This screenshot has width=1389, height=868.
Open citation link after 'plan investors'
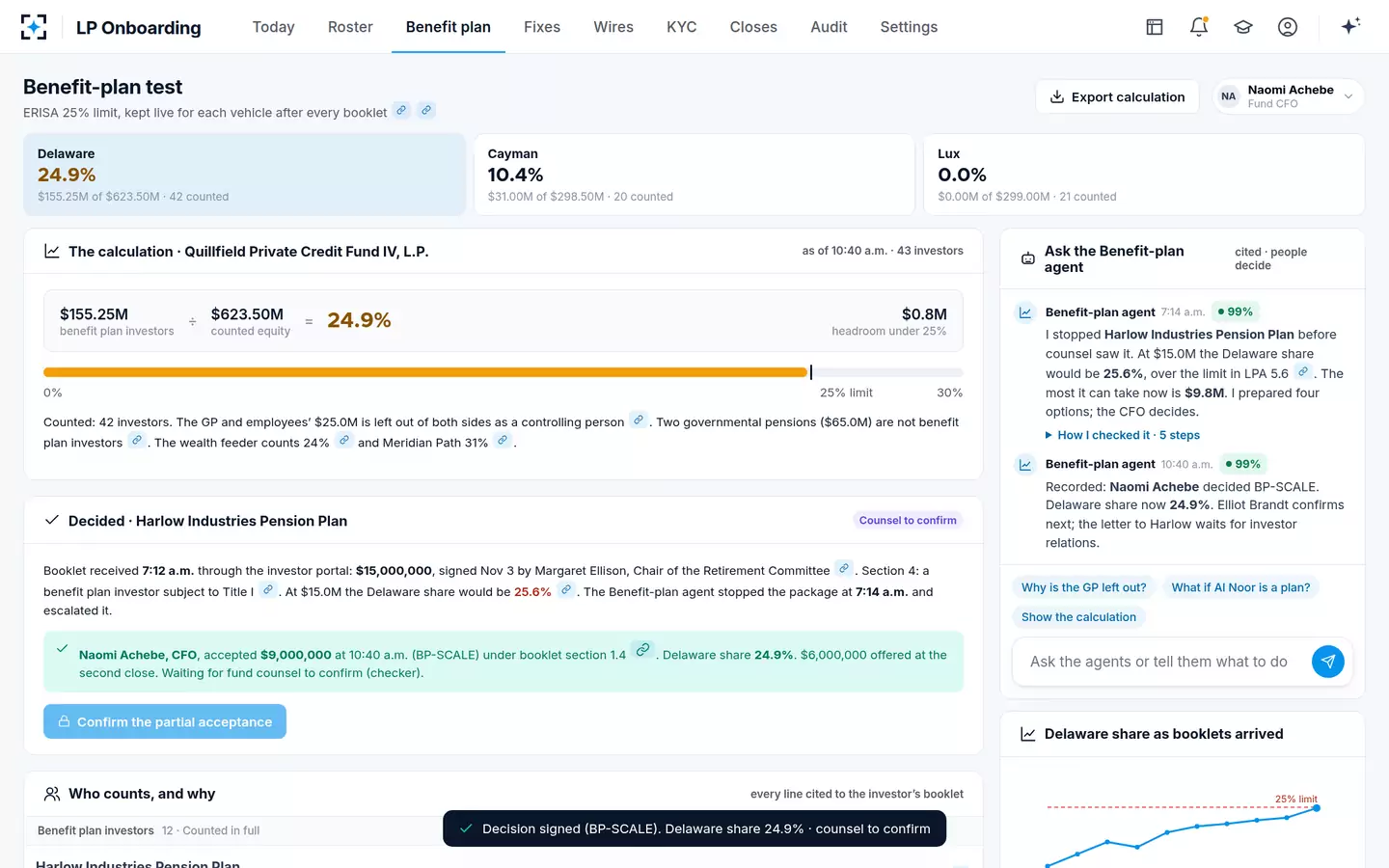(137, 441)
